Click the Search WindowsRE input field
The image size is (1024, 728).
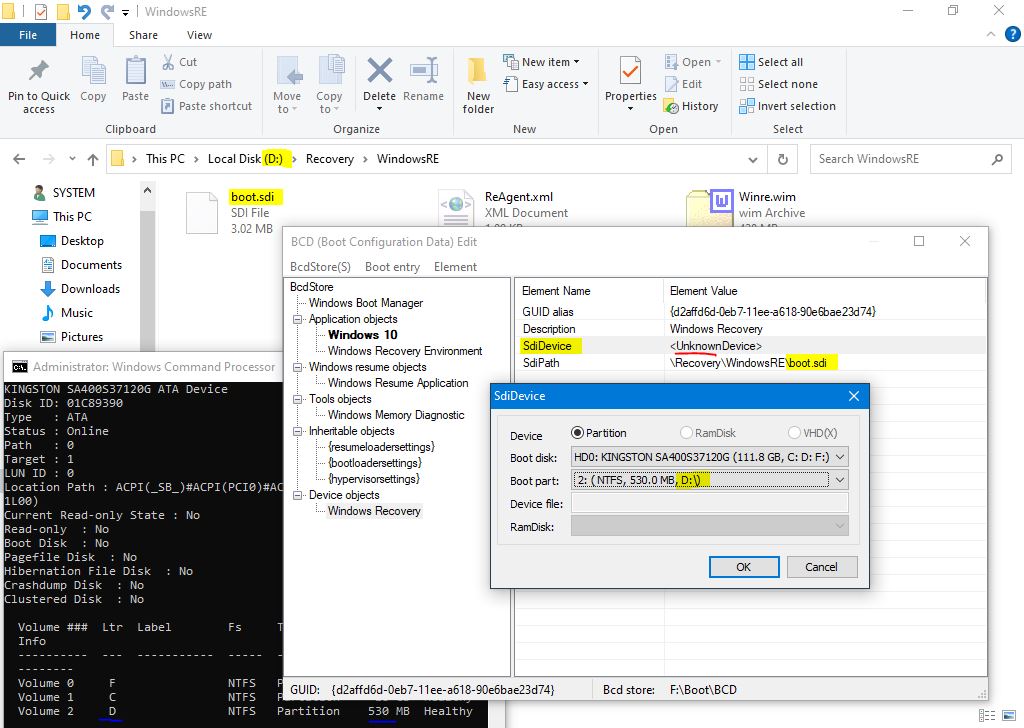coord(900,159)
